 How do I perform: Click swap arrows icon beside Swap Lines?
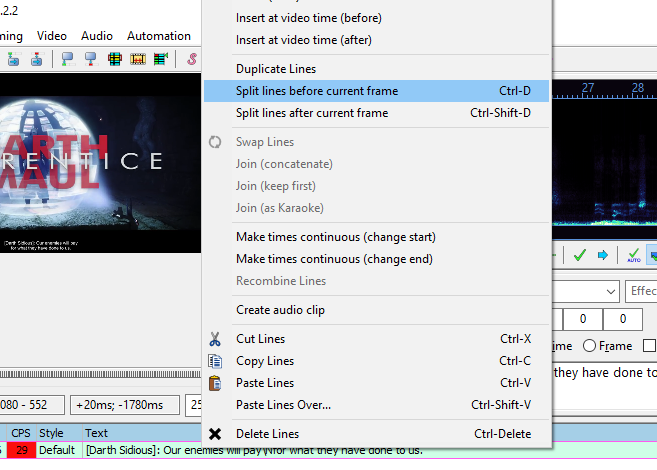(215, 142)
